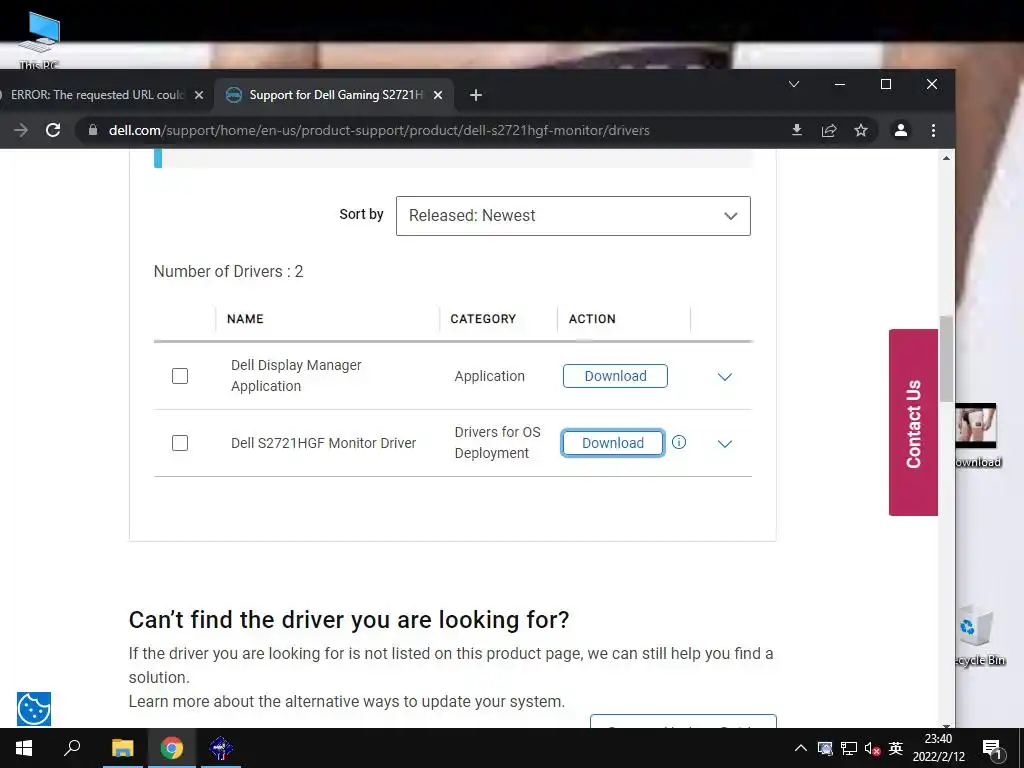Check Dell Display Manager Application checkbox
The width and height of the screenshot is (1024, 768).
(180, 376)
